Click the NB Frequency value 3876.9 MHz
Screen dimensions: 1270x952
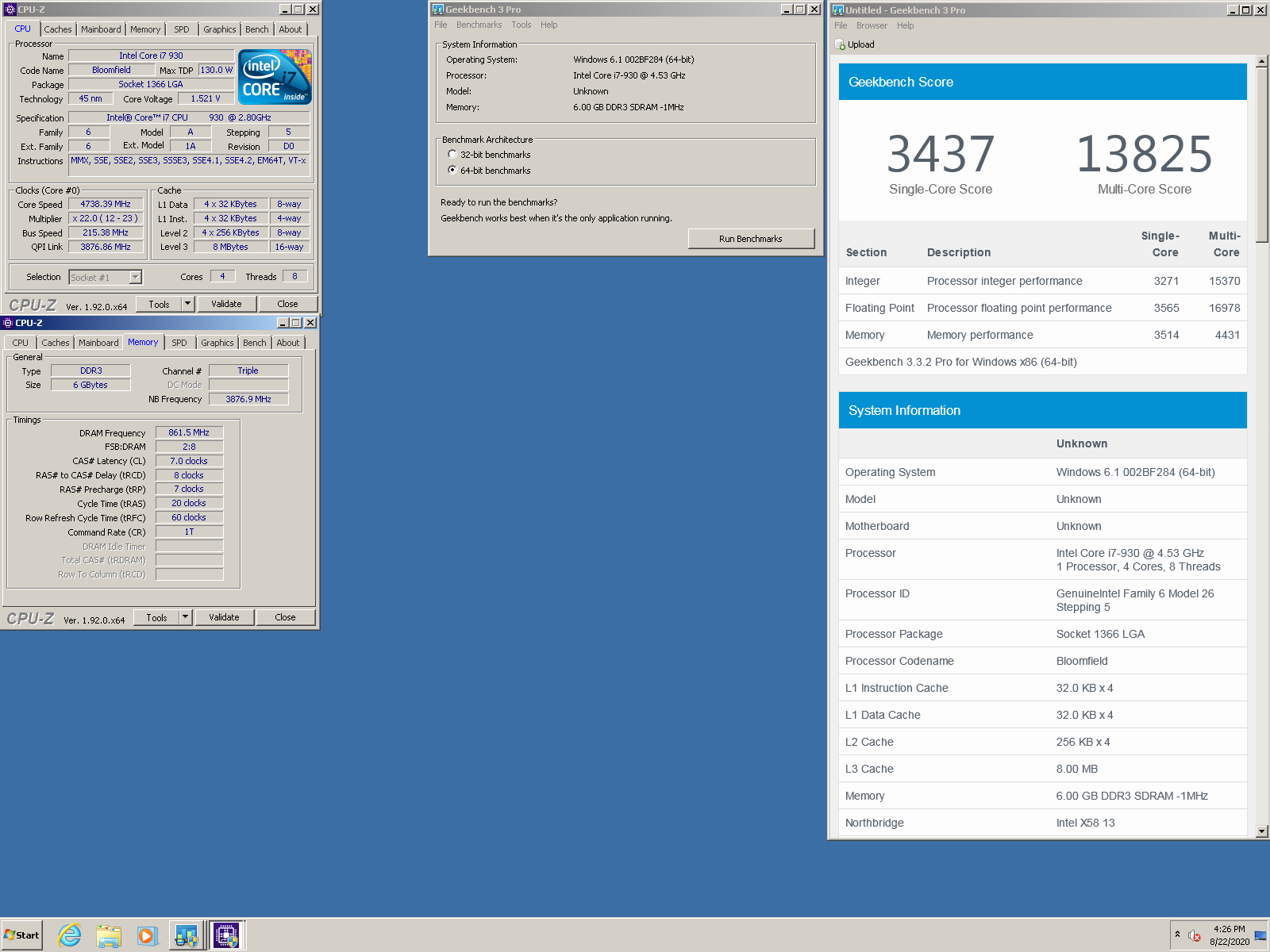coord(248,399)
